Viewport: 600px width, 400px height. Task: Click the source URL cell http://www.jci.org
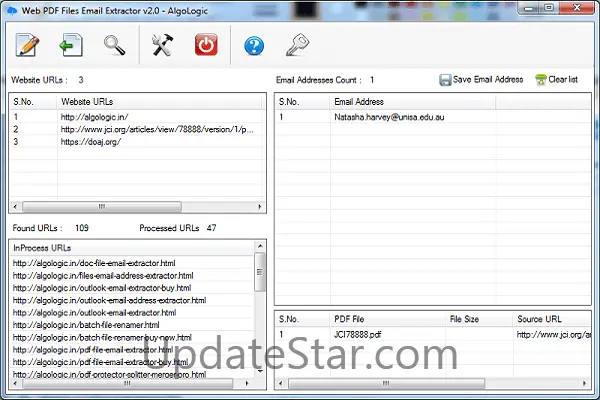click(x=553, y=335)
